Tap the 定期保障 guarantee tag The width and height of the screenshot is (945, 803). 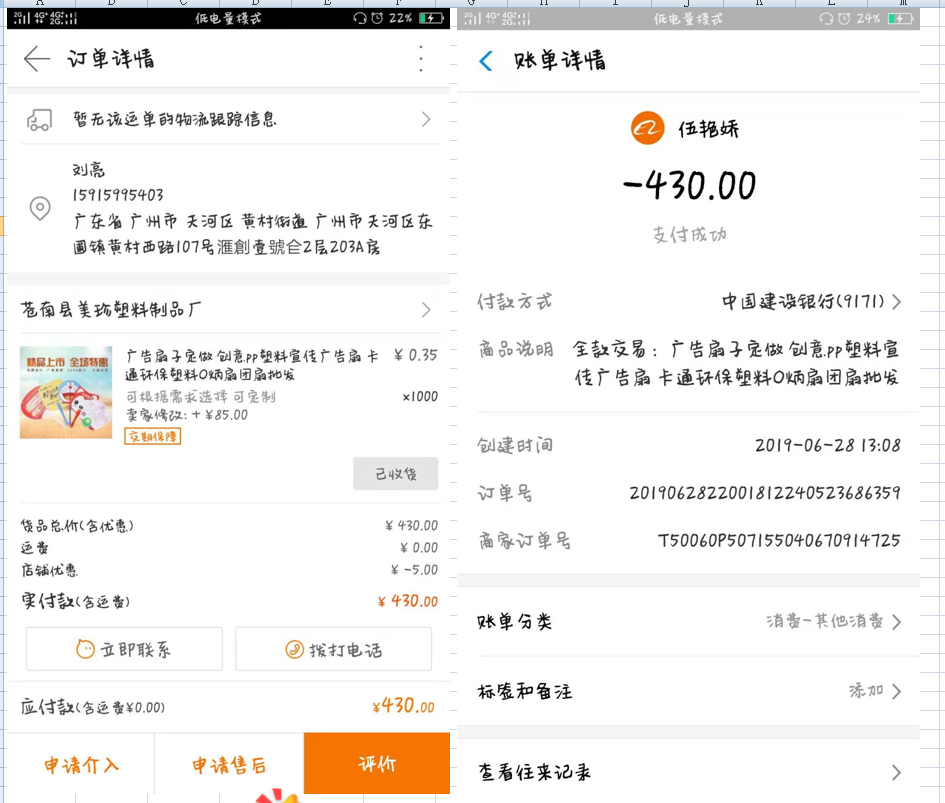pos(153,436)
